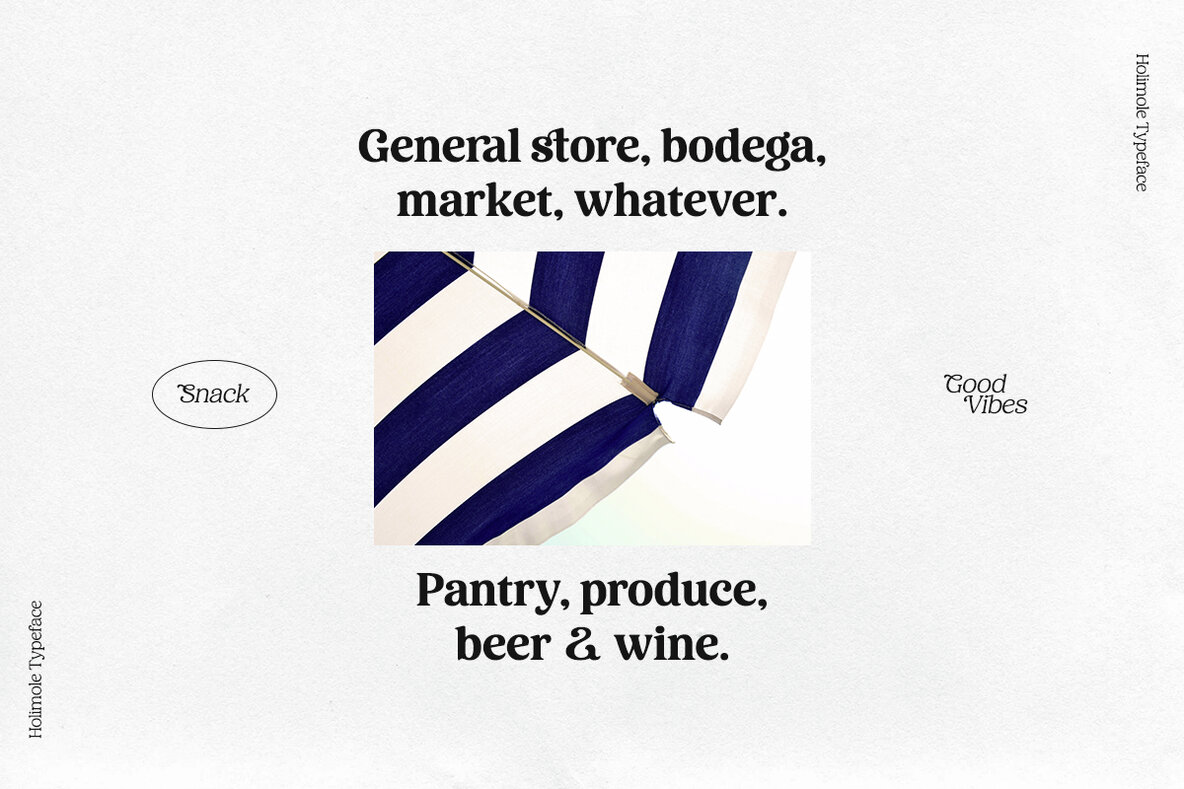Select the striped umbrella photo
The height and width of the screenshot is (789, 1184).
tap(592, 398)
